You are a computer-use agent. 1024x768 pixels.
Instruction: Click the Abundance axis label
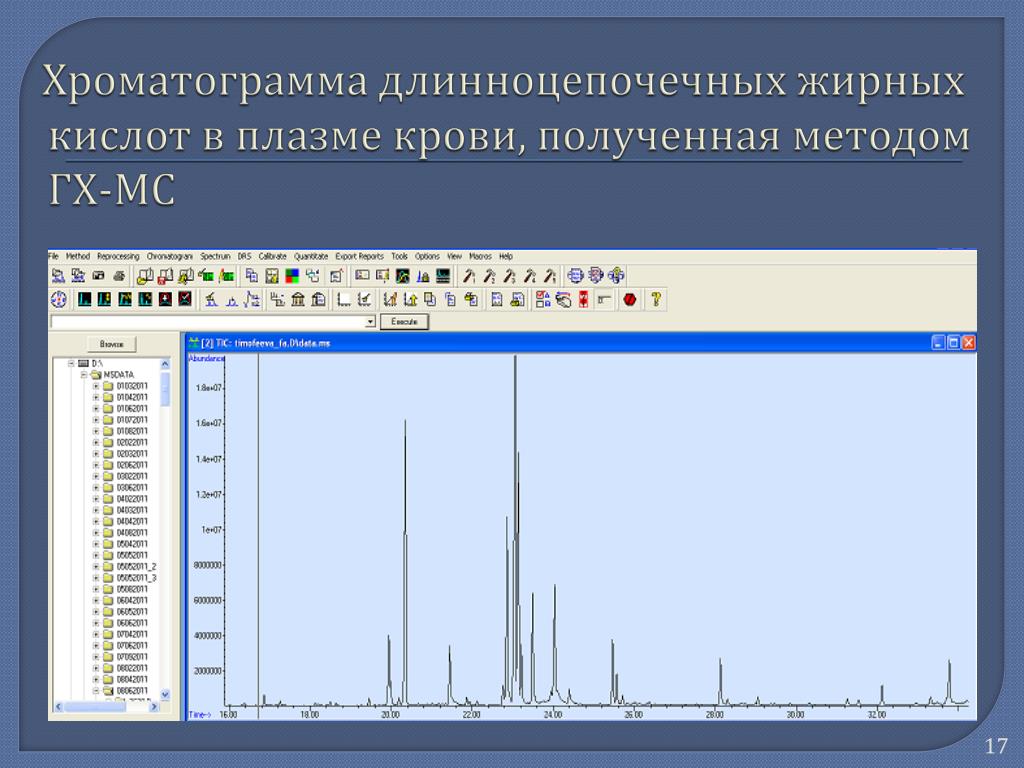pos(206,359)
